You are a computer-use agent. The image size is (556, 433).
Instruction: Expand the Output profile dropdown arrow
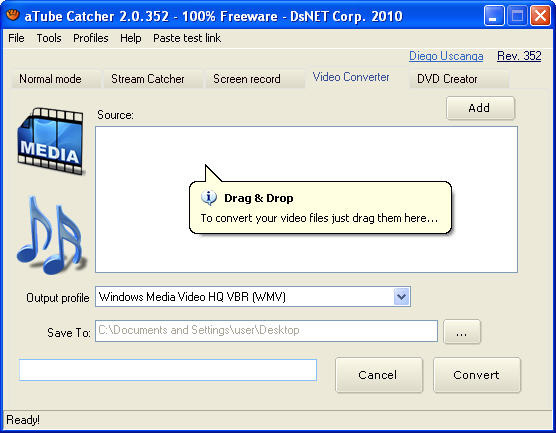click(x=401, y=296)
